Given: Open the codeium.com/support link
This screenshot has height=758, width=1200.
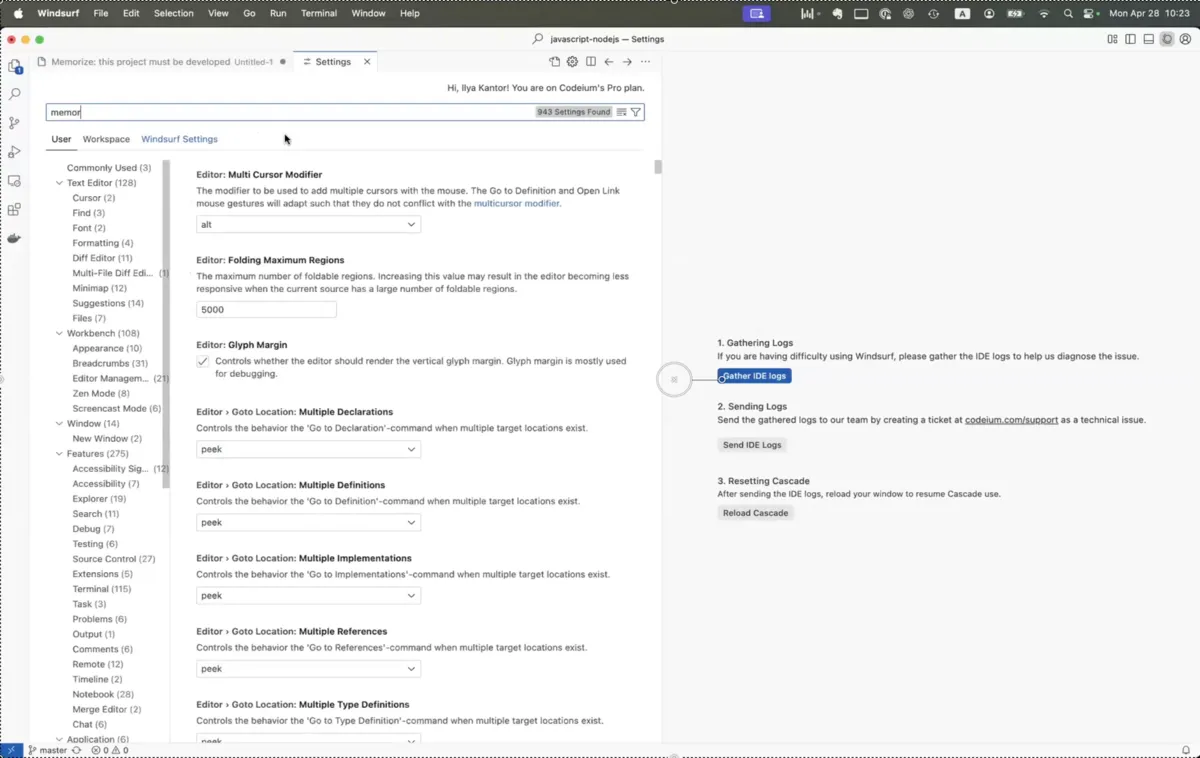Looking at the screenshot, I should point(1011,420).
